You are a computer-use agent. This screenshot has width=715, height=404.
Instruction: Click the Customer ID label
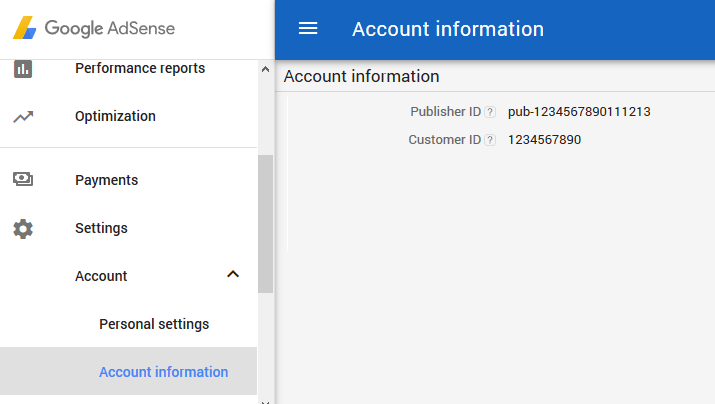point(445,140)
